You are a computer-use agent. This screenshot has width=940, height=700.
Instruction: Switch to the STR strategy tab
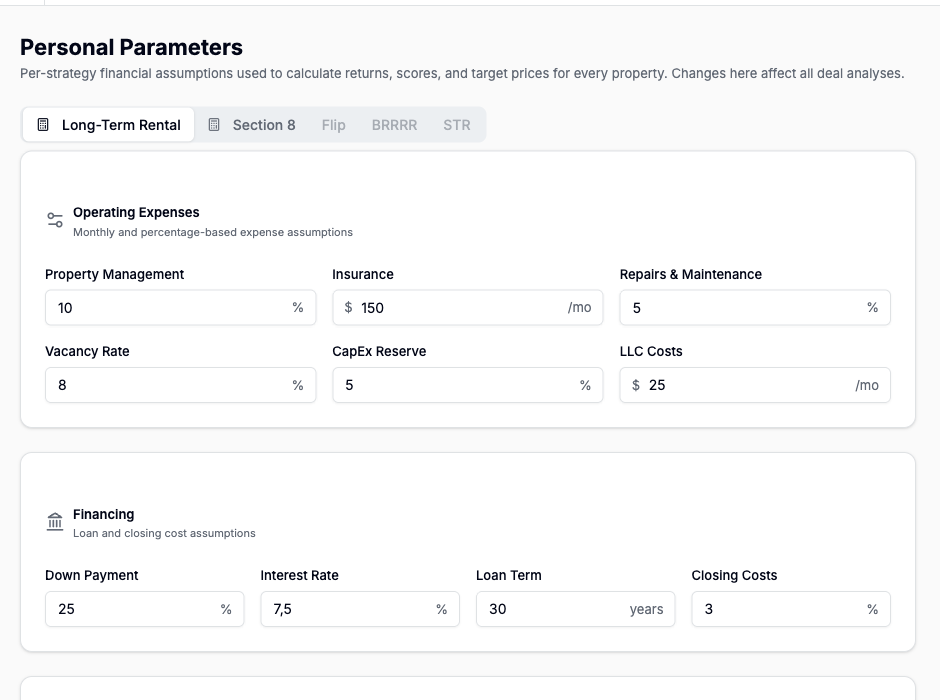pyautogui.click(x=457, y=124)
